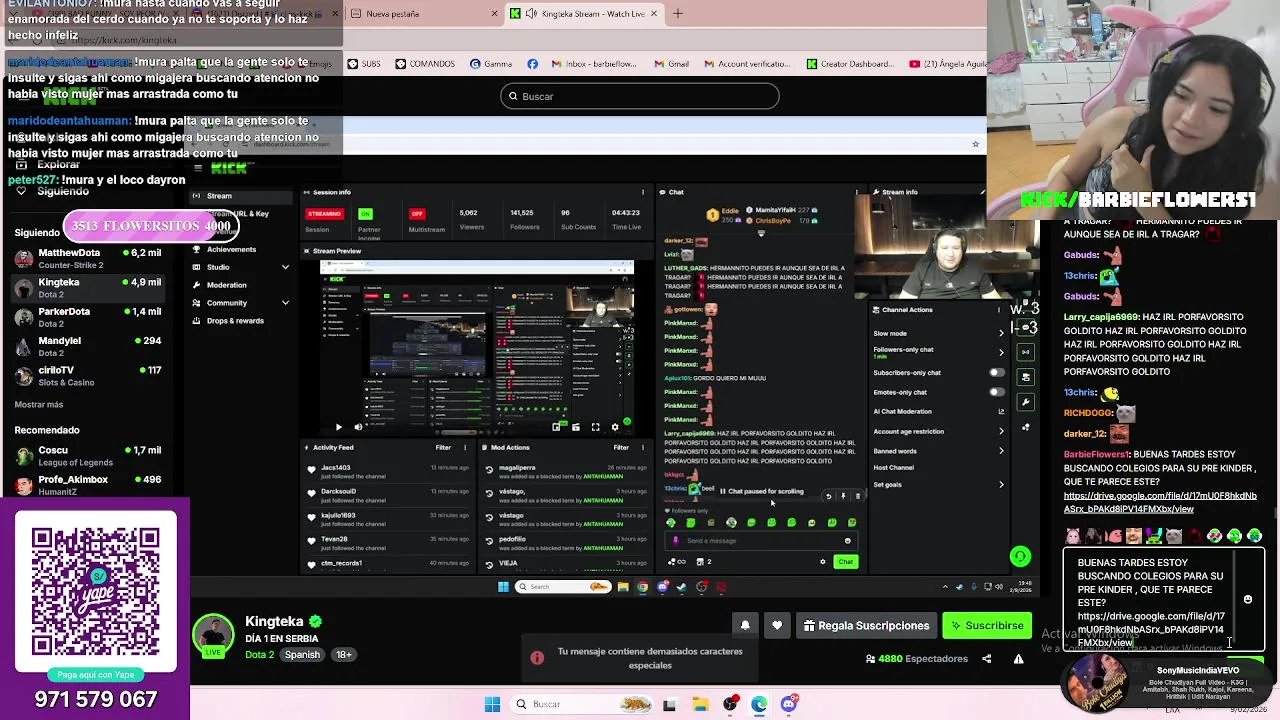1280x720 pixels.
Task: Open the Session info three-dot menu
Action: (643, 192)
